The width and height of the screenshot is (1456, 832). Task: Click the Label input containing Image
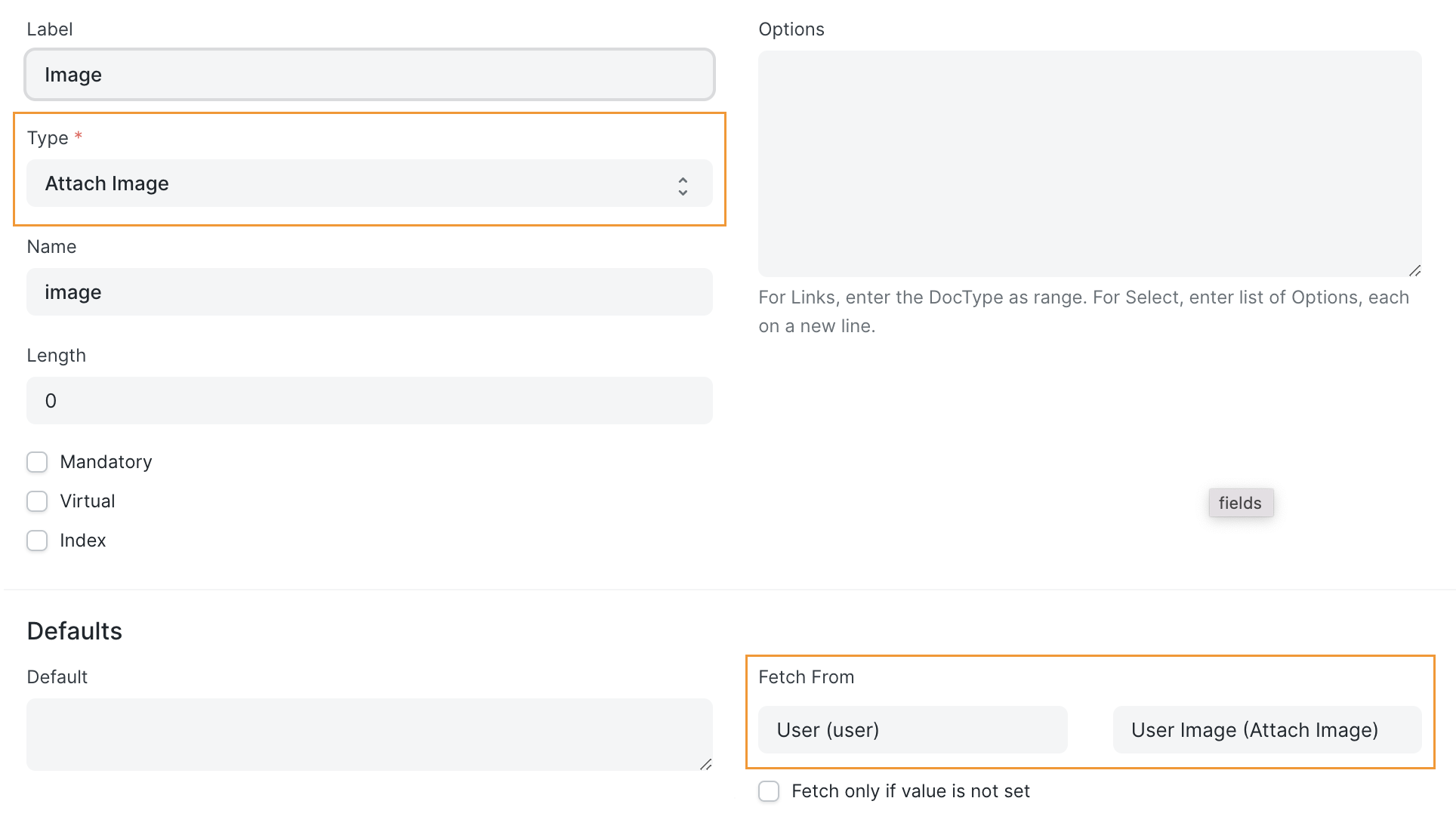[x=369, y=75]
